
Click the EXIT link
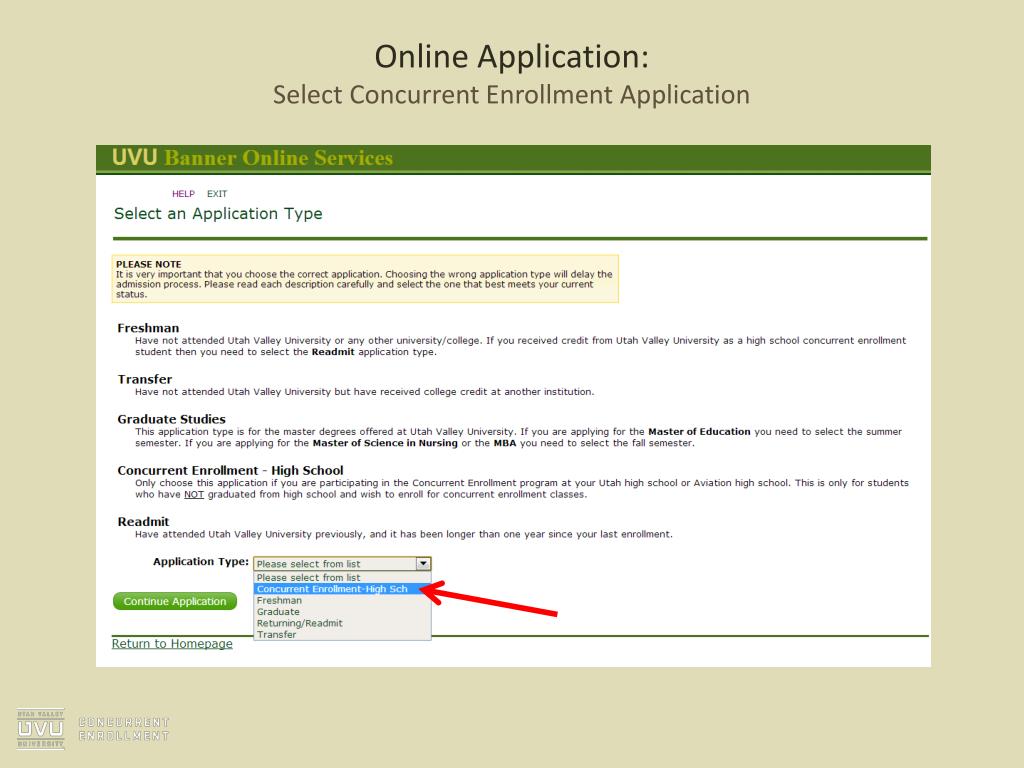click(x=217, y=194)
